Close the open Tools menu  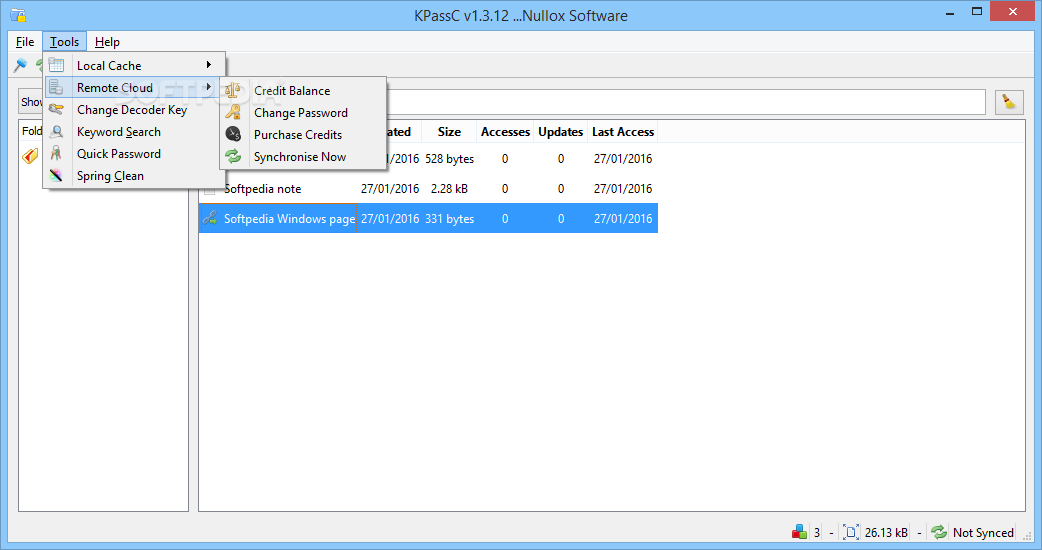click(x=64, y=42)
